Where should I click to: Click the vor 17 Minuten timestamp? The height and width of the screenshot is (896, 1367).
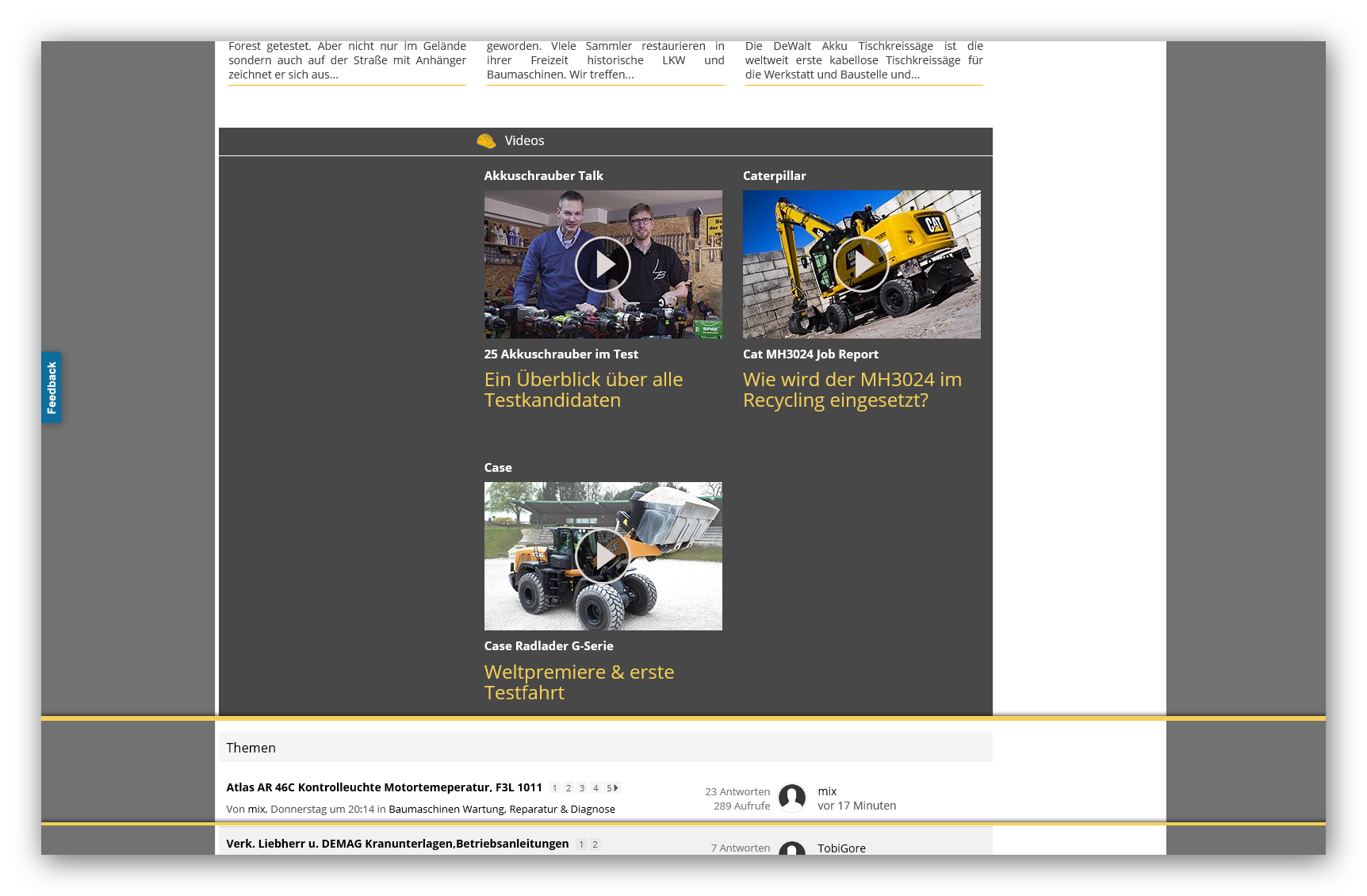pos(857,806)
